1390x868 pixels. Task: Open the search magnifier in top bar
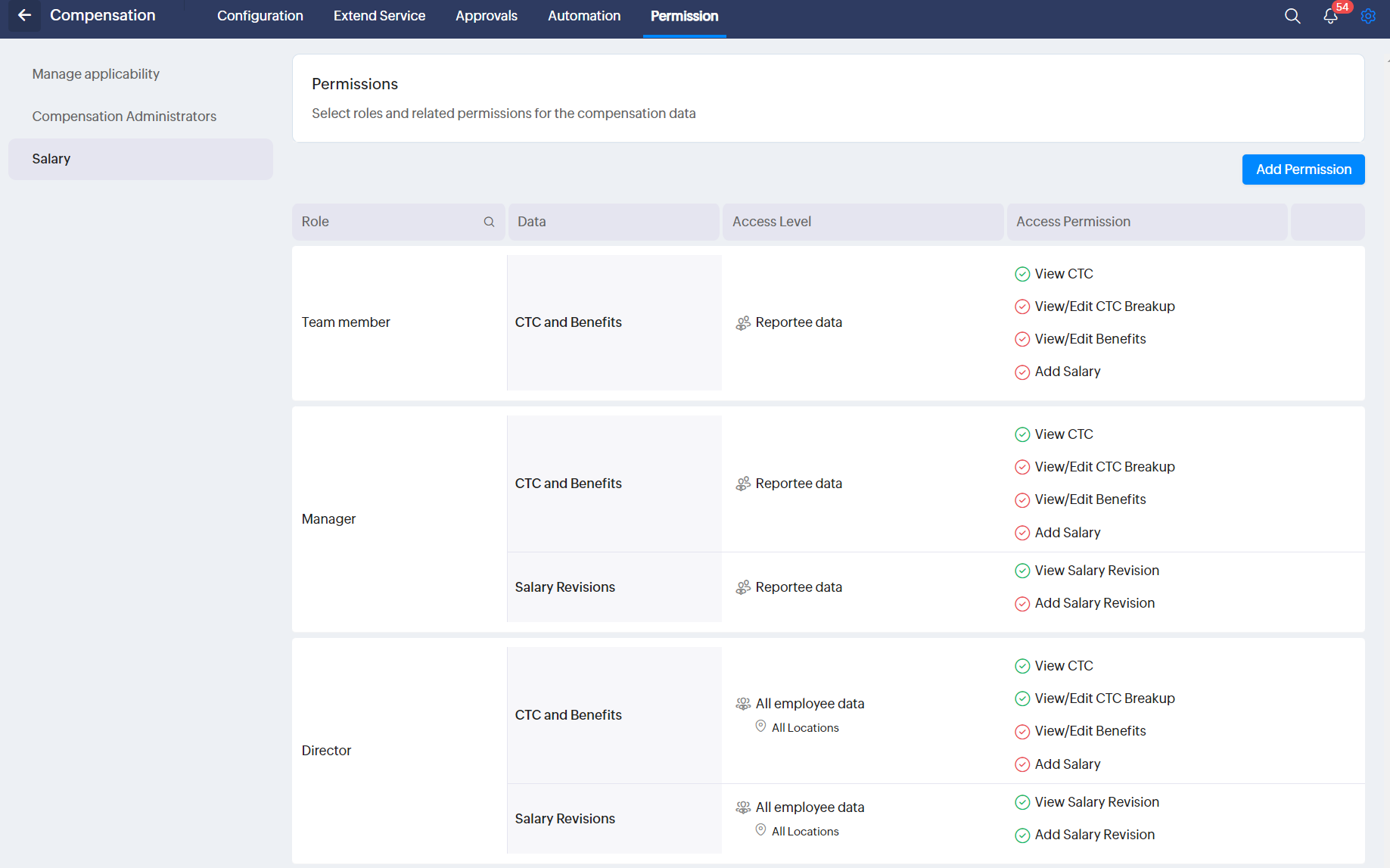pos(1292,16)
